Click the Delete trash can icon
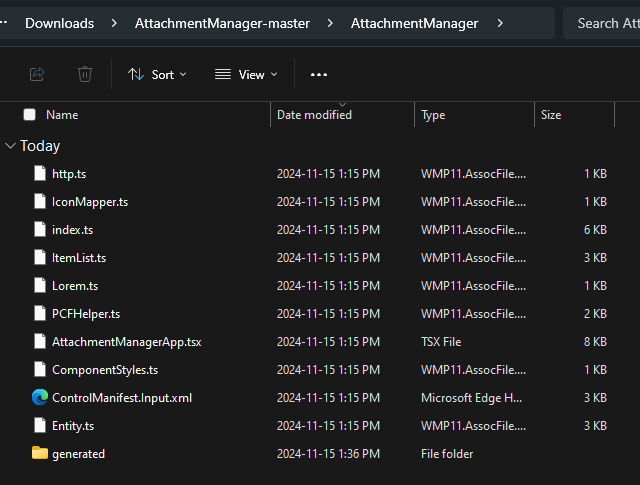This screenshot has width=640, height=485. click(x=85, y=74)
